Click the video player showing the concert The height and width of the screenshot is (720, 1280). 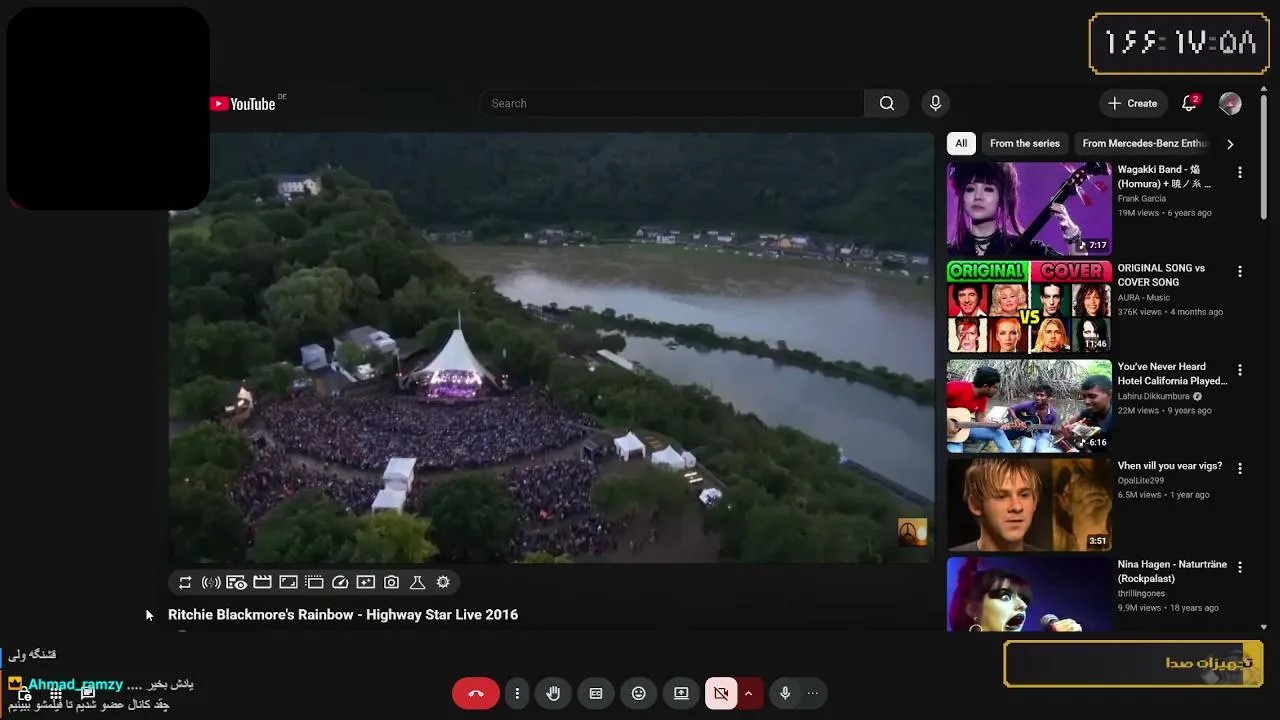tap(551, 347)
